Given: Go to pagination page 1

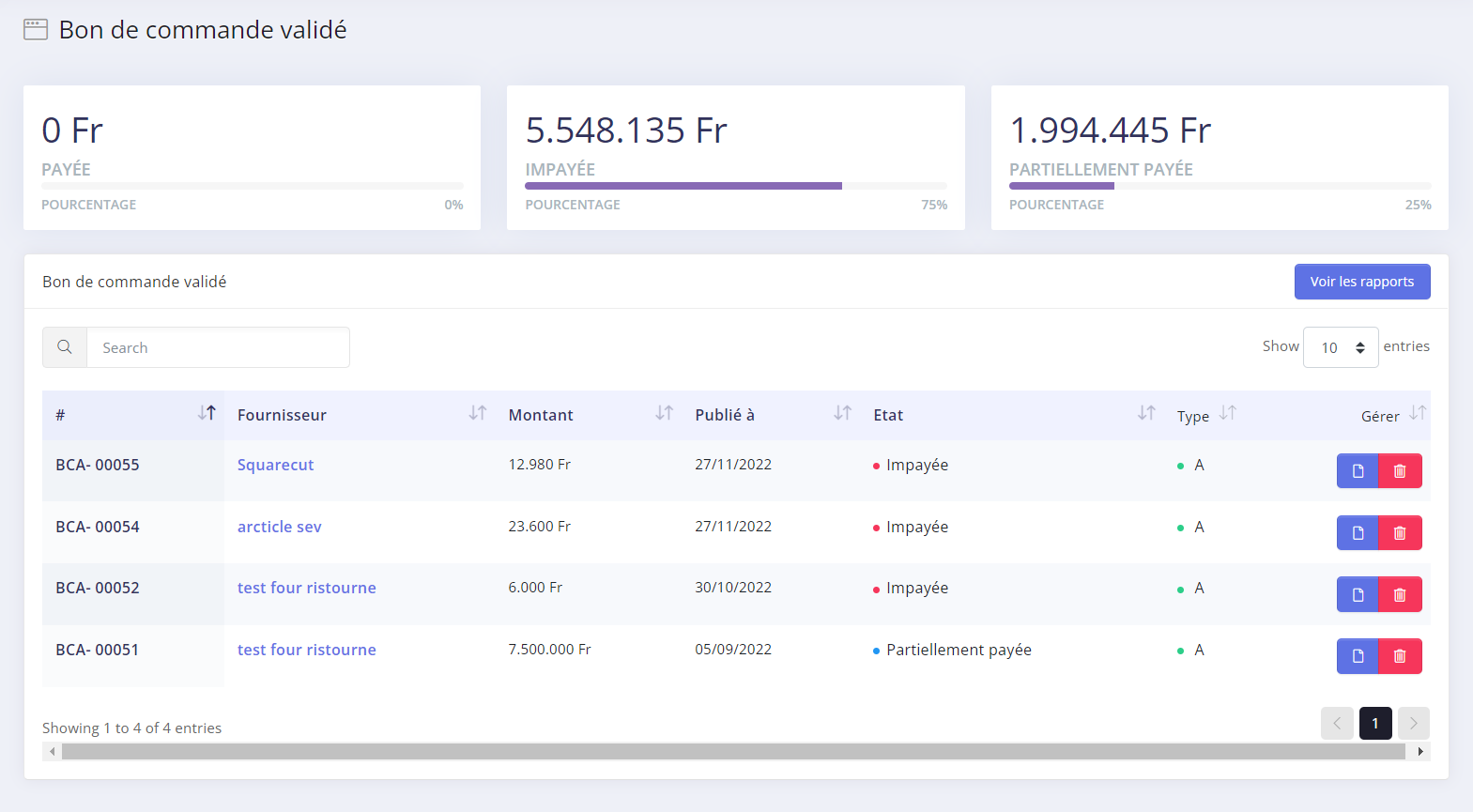Looking at the screenshot, I should pos(1375,723).
